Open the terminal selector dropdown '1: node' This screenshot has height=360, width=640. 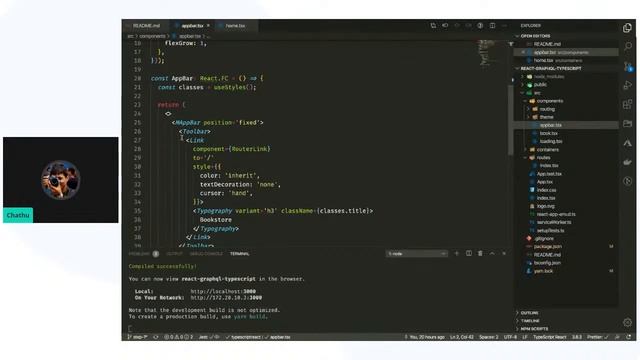(417, 254)
